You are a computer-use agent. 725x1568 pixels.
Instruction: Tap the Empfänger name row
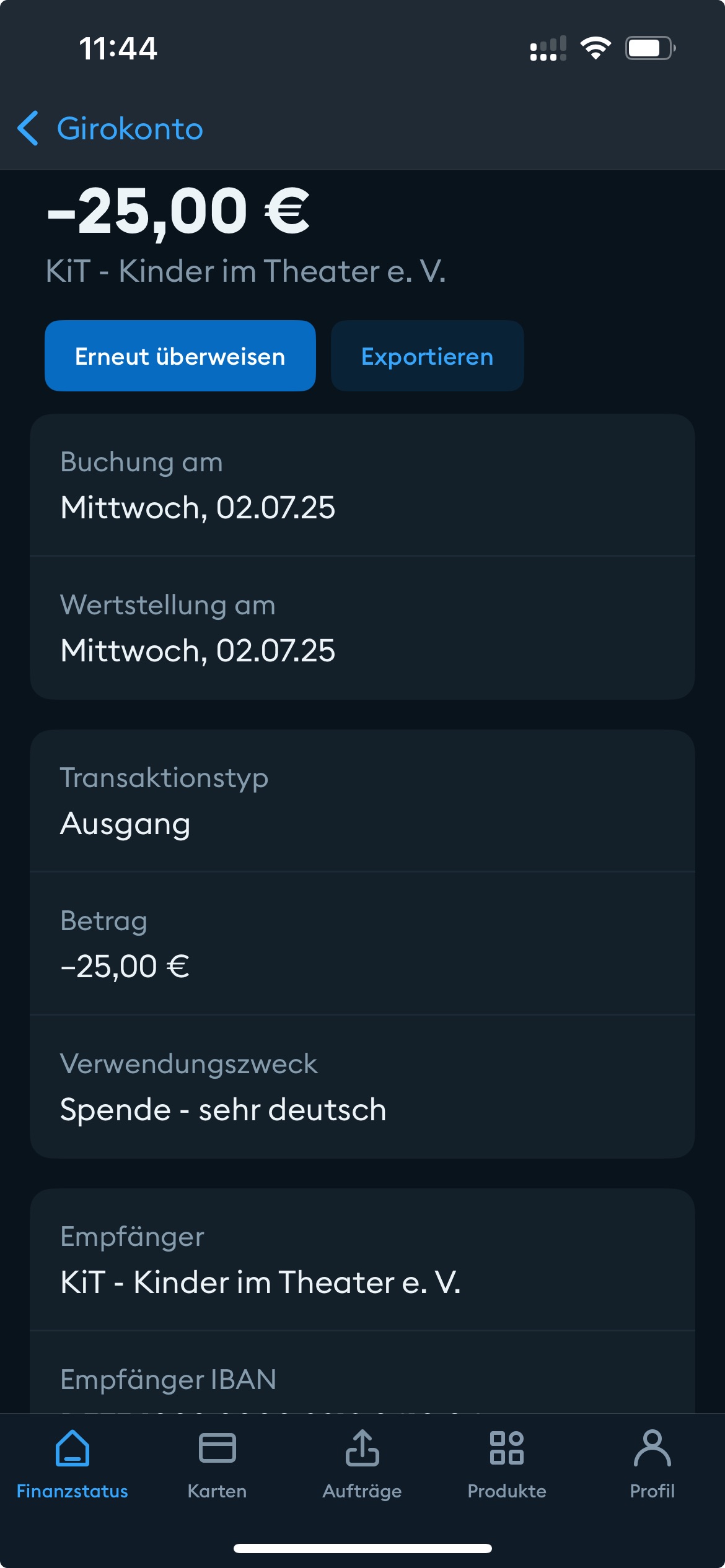click(x=362, y=1260)
